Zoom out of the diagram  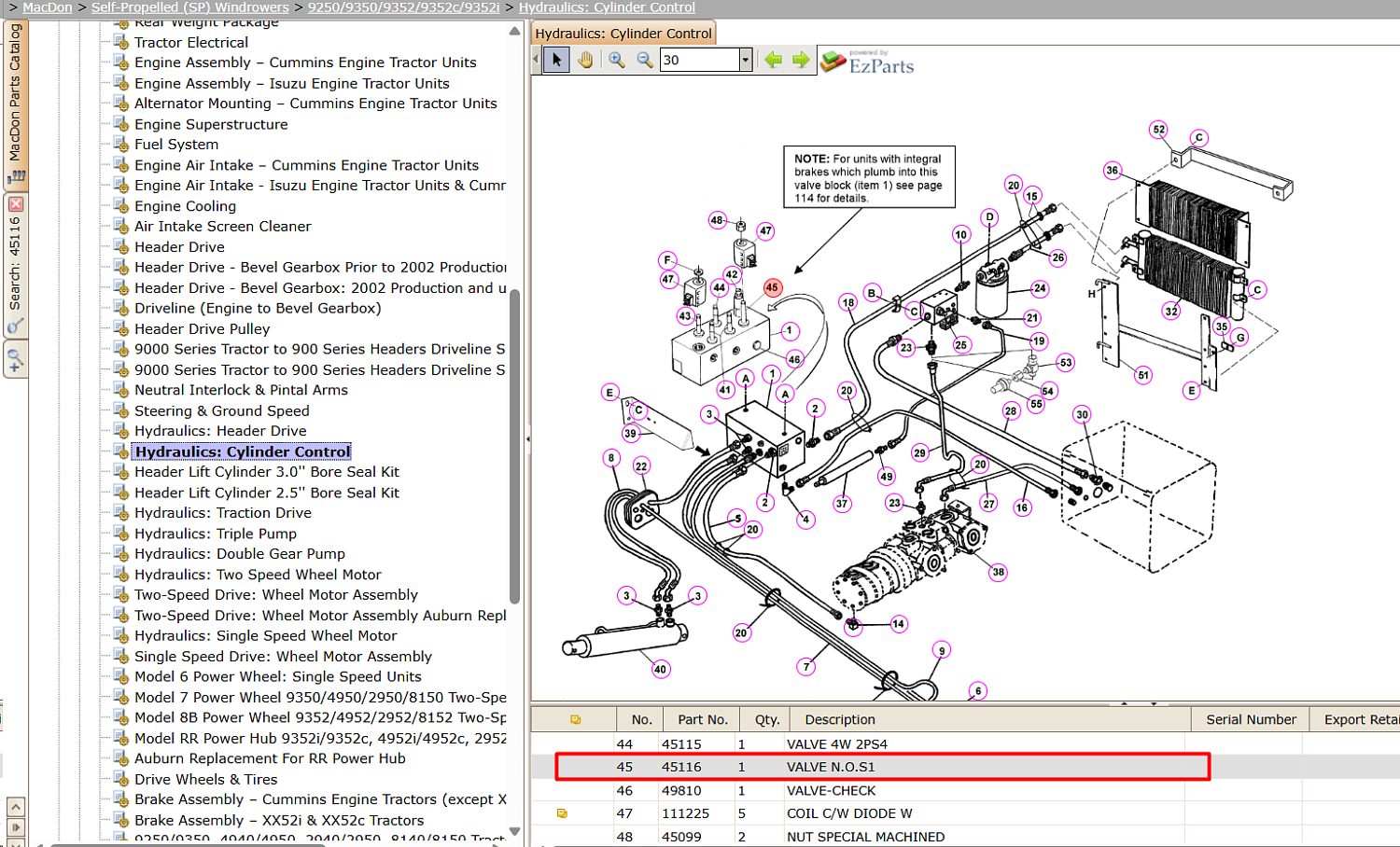point(645,60)
